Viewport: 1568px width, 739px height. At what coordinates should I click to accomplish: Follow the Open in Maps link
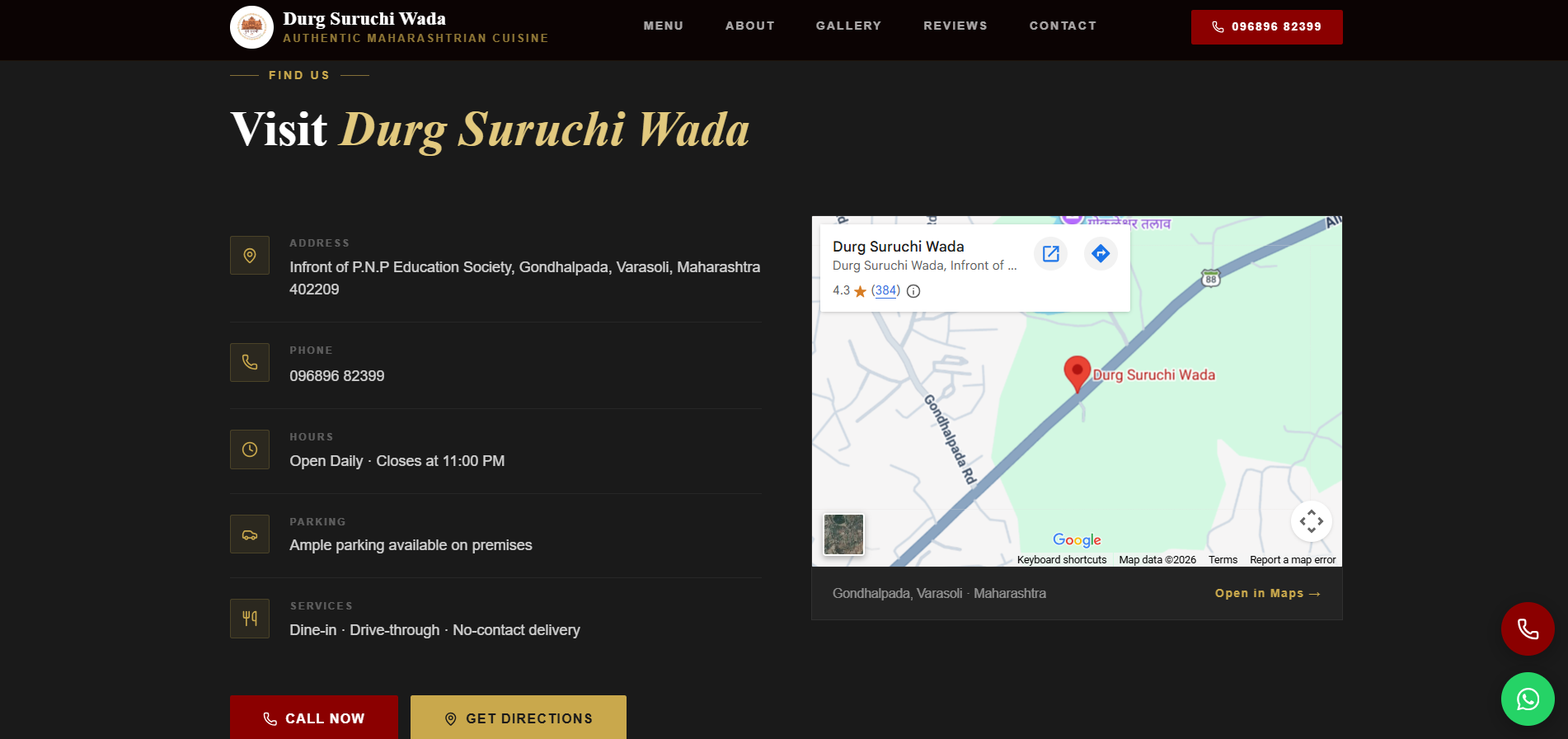coord(1268,593)
